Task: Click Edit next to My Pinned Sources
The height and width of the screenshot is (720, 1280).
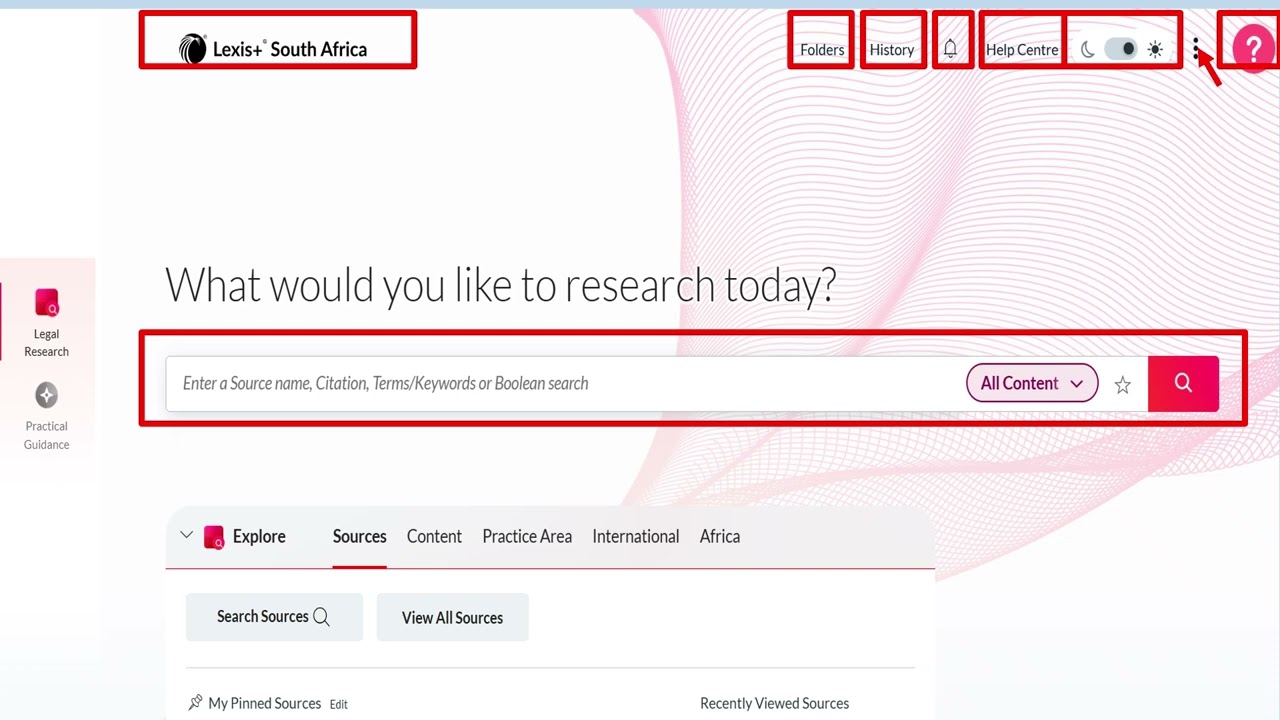Action: click(339, 704)
